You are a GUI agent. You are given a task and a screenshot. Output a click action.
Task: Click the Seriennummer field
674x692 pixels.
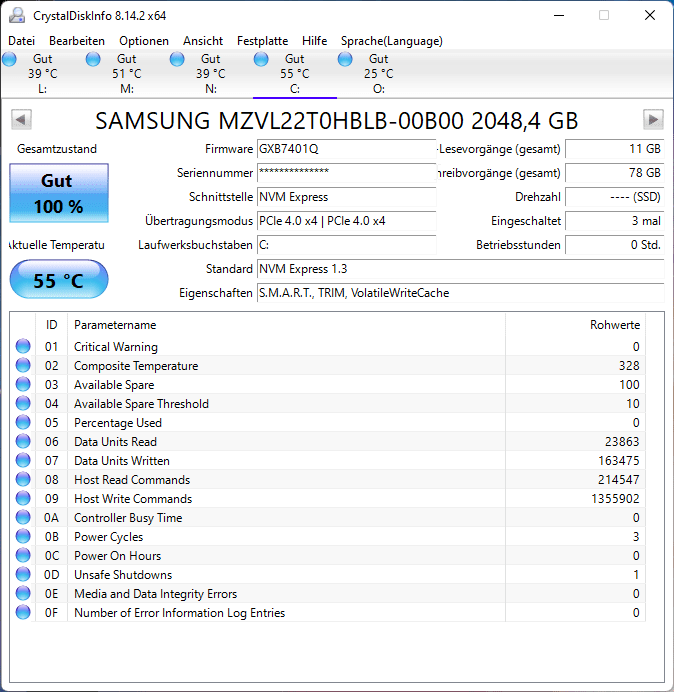346,173
